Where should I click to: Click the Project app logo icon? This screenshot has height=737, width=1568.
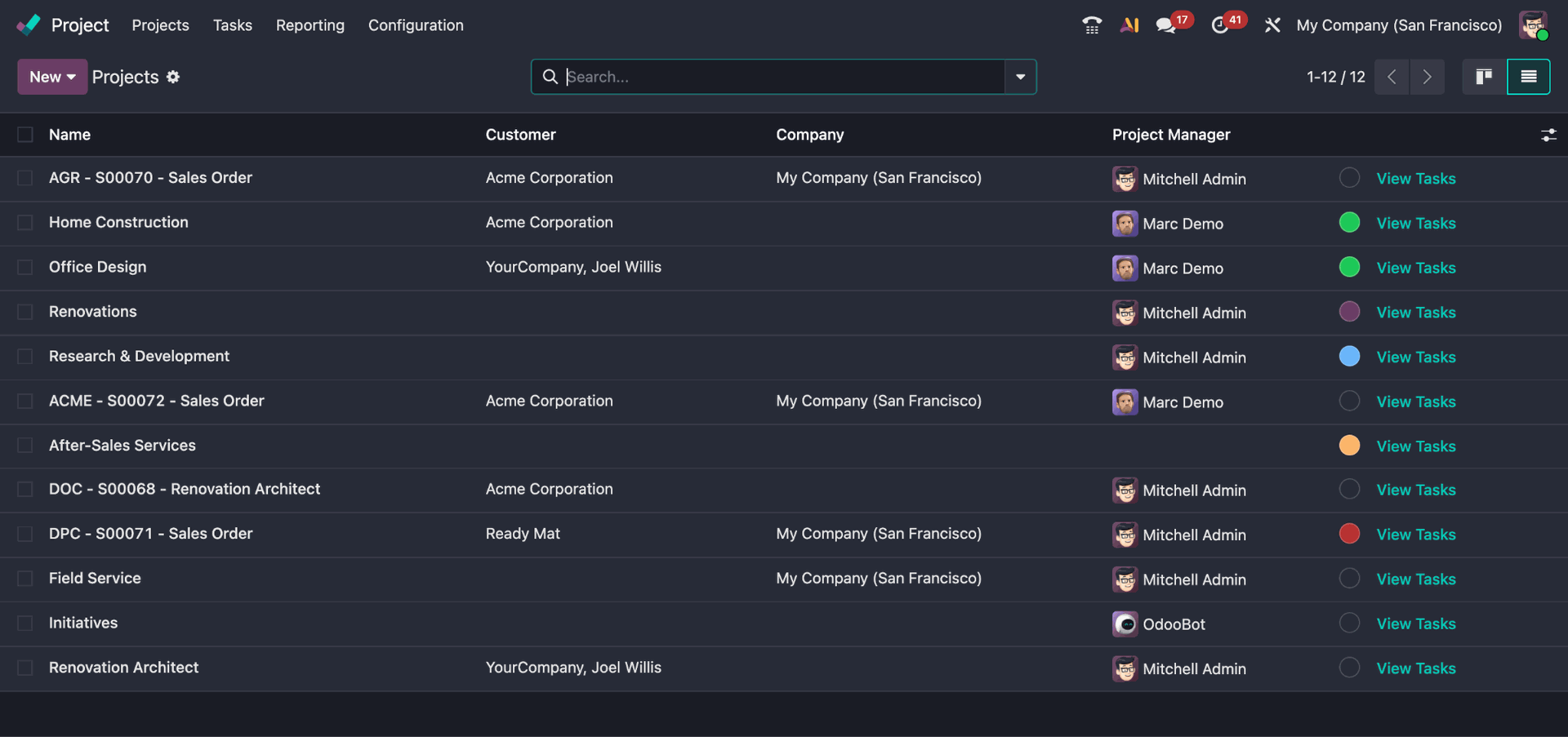pos(29,25)
